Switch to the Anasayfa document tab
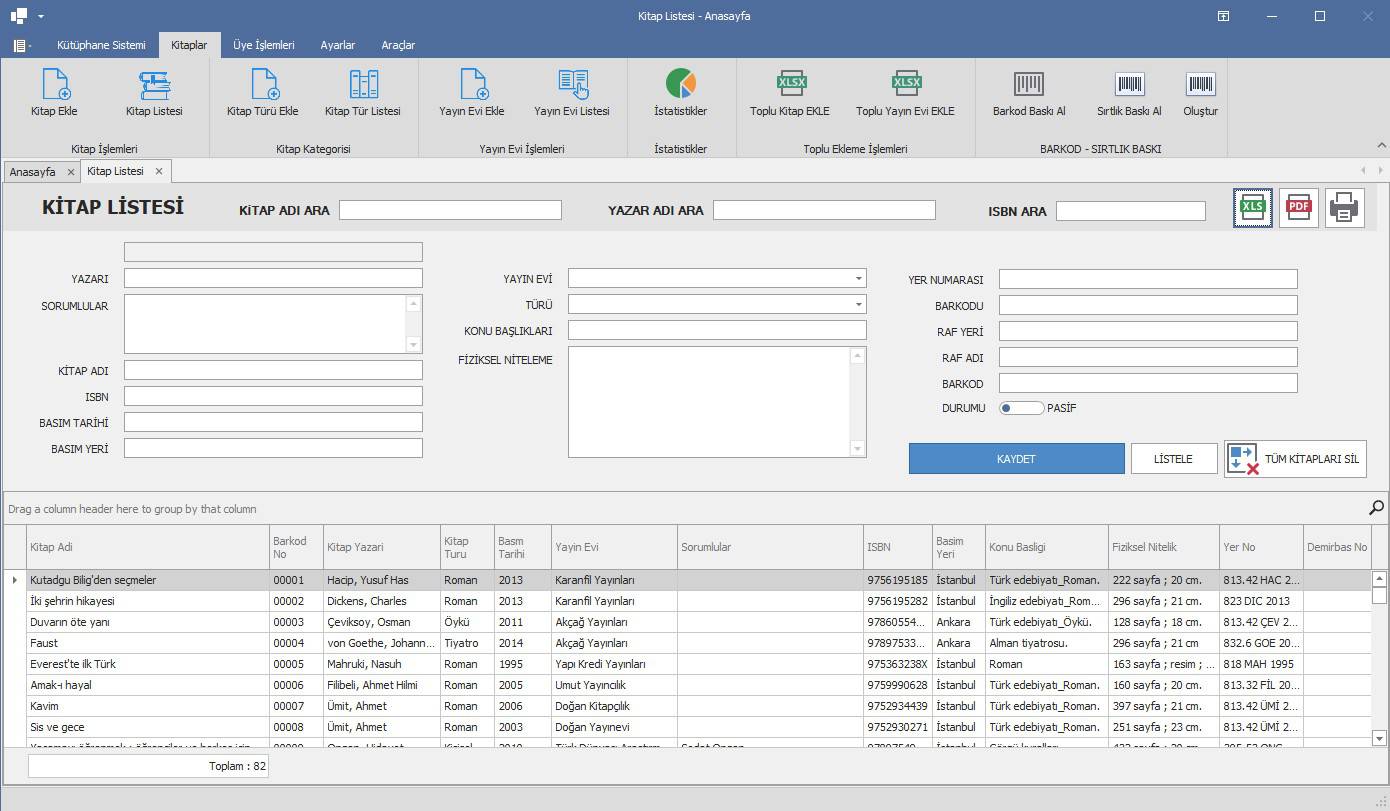The height and width of the screenshot is (811, 1390). pos(33,172)
